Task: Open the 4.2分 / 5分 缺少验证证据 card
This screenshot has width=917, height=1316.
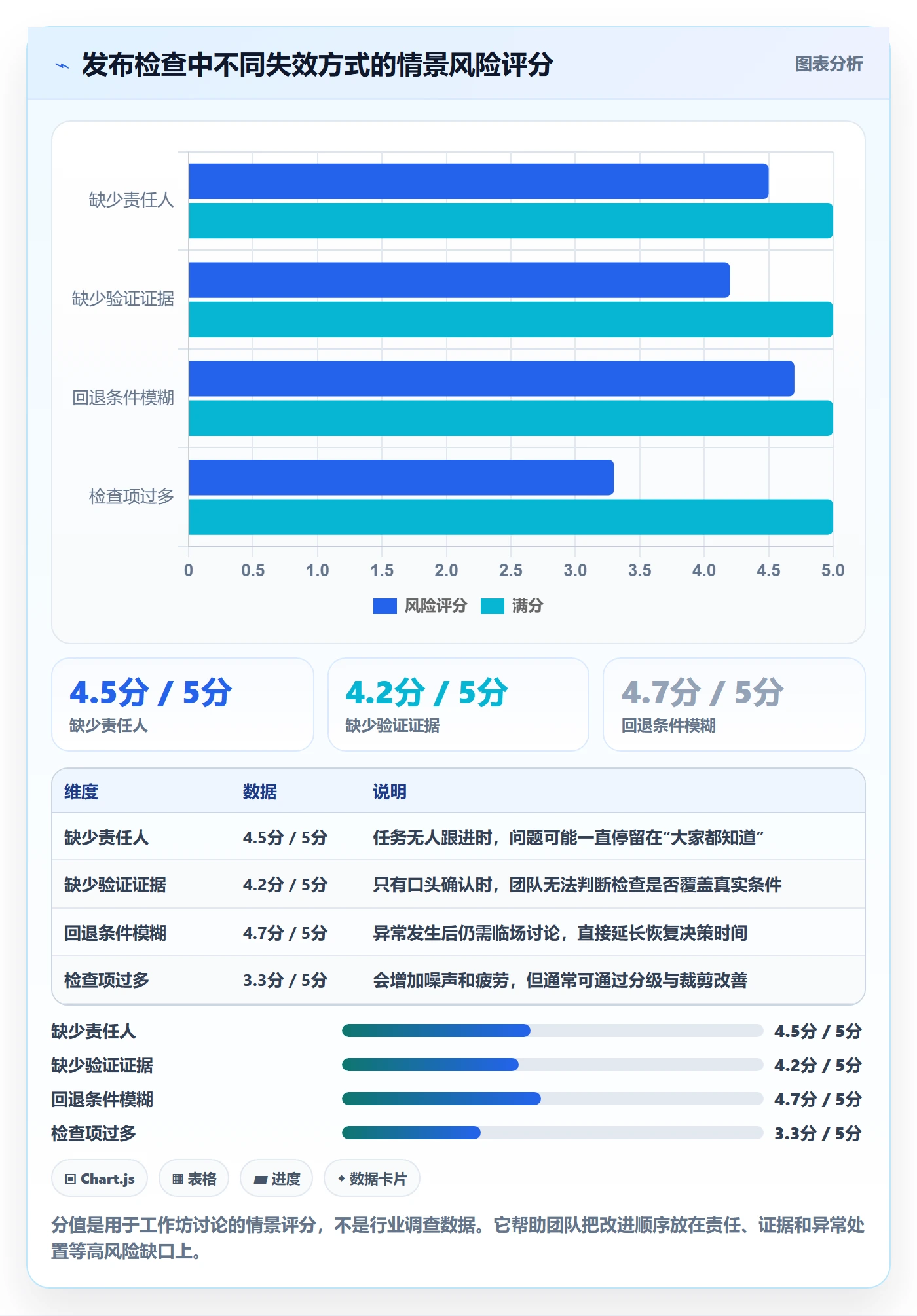Action: point(458,704)
